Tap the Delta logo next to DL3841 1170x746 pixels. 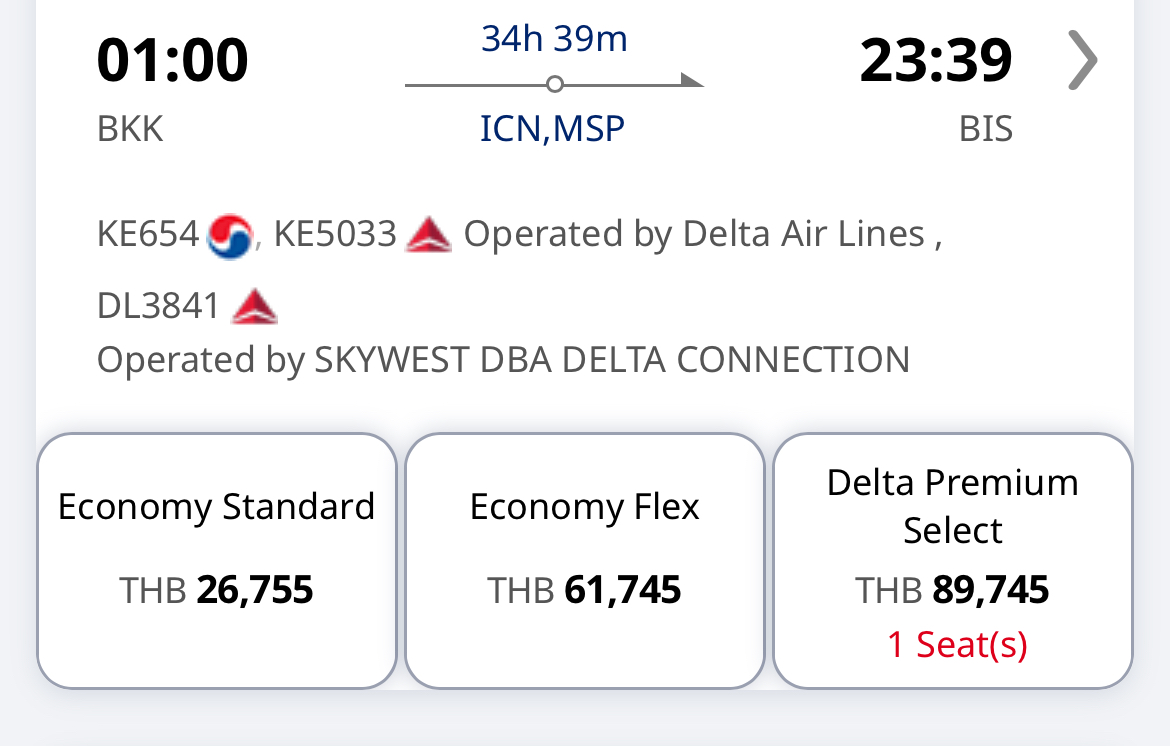[254, 307]
